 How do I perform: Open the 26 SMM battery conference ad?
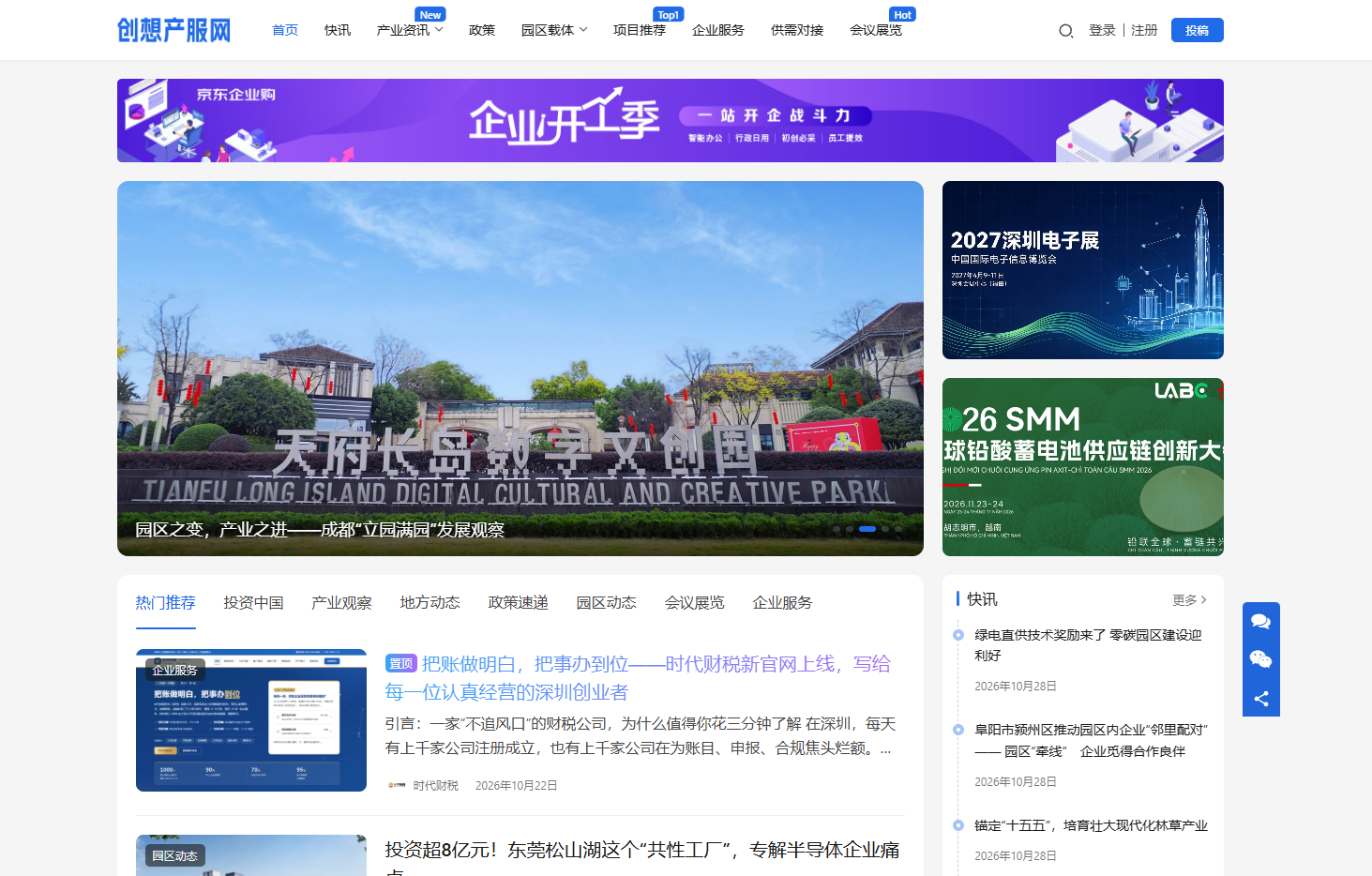(x=1083, y=467)
